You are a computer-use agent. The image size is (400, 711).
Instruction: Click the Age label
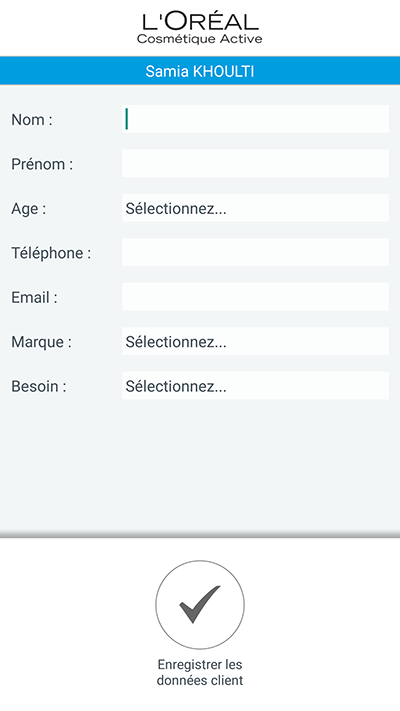point(29,209)
